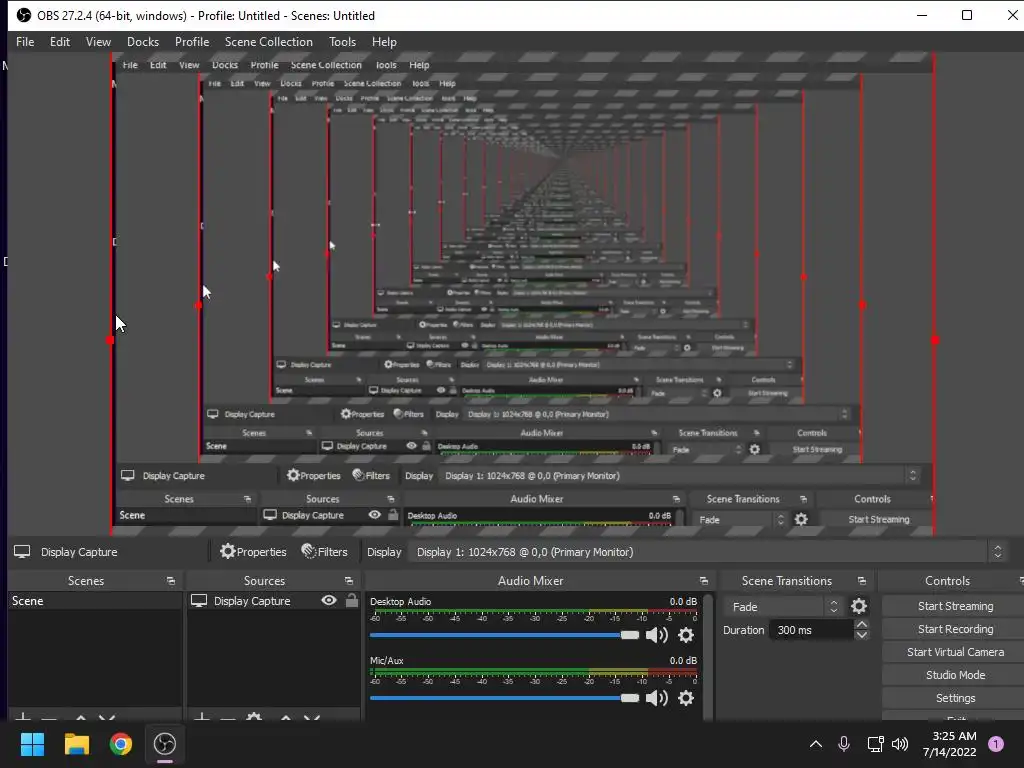Click Start Virtual Camera
Image resolution: width=1024 pixels, height=768 pixels.
tap(955, 652)
